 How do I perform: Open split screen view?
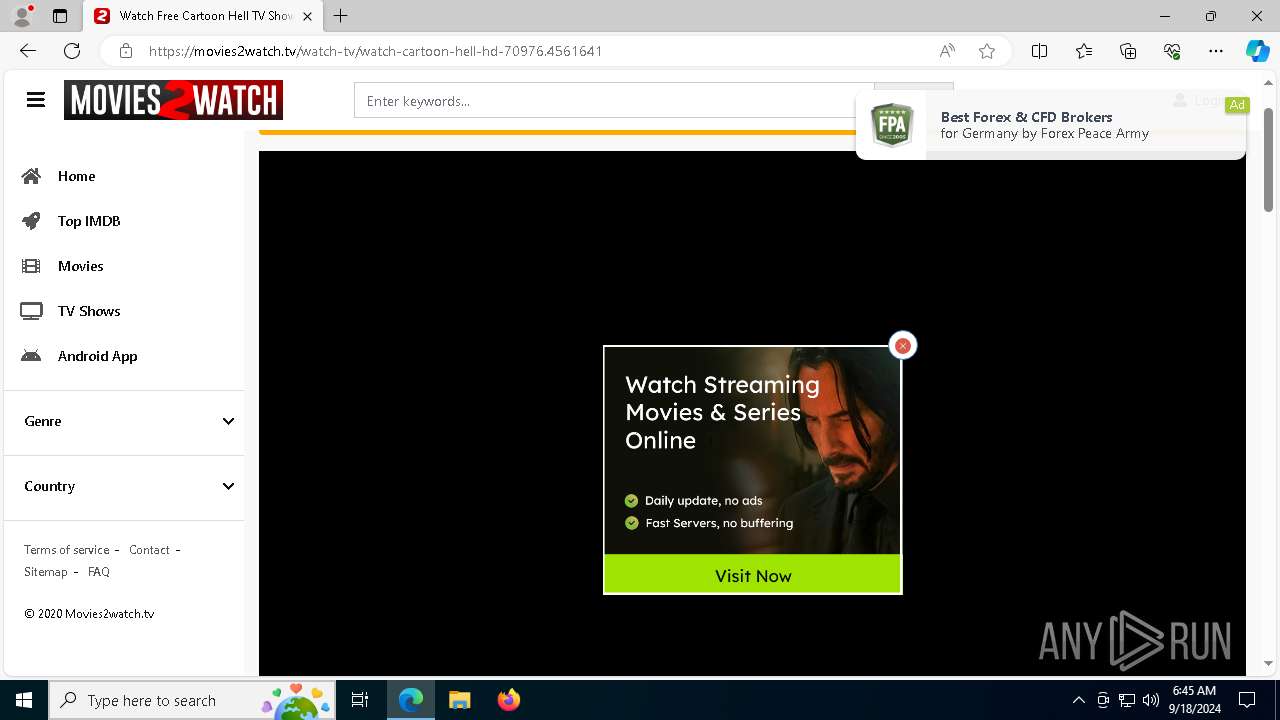1039,51
